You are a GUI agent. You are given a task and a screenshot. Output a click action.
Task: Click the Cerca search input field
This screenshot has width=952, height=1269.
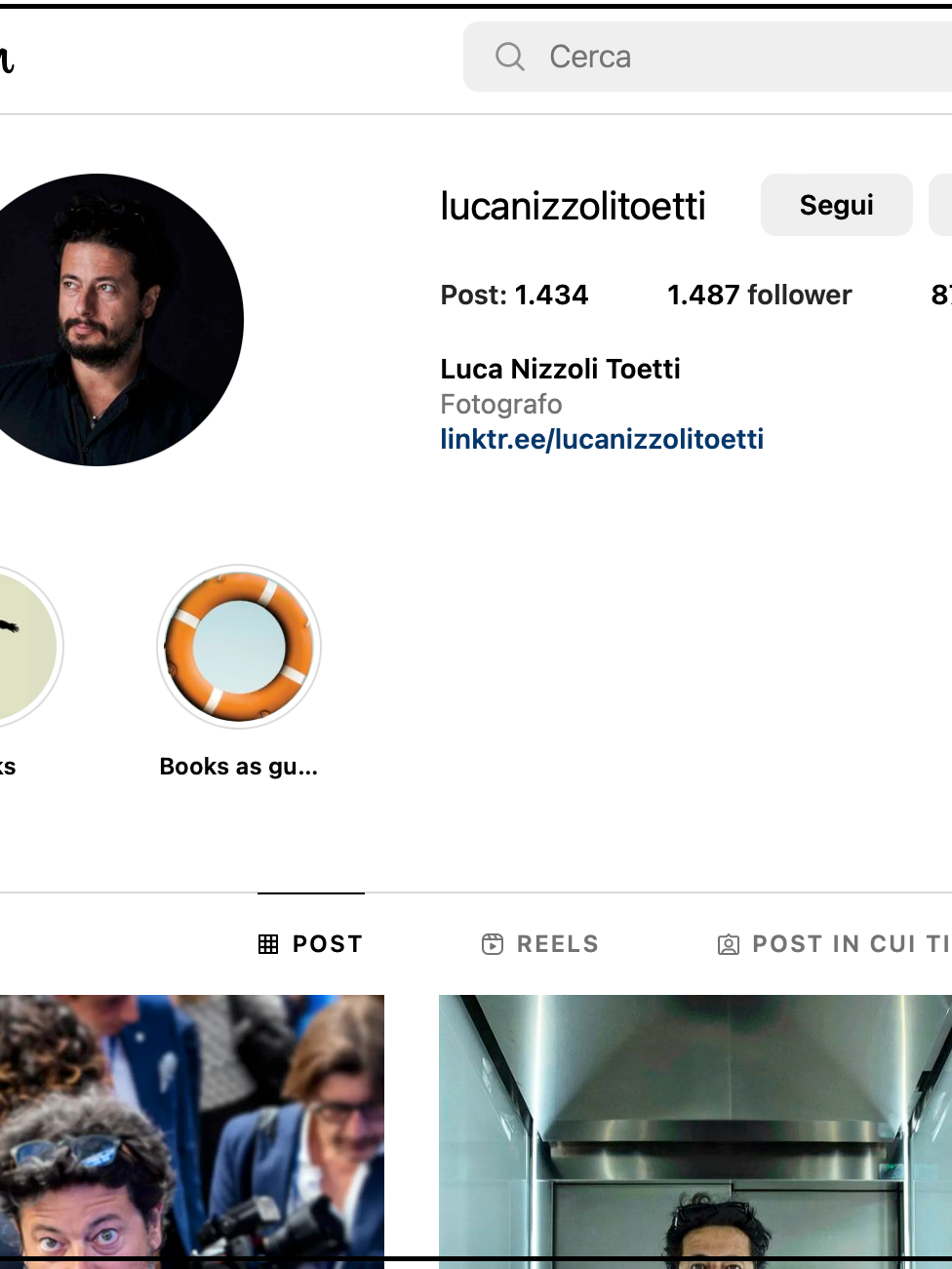(x=707, y=57)
